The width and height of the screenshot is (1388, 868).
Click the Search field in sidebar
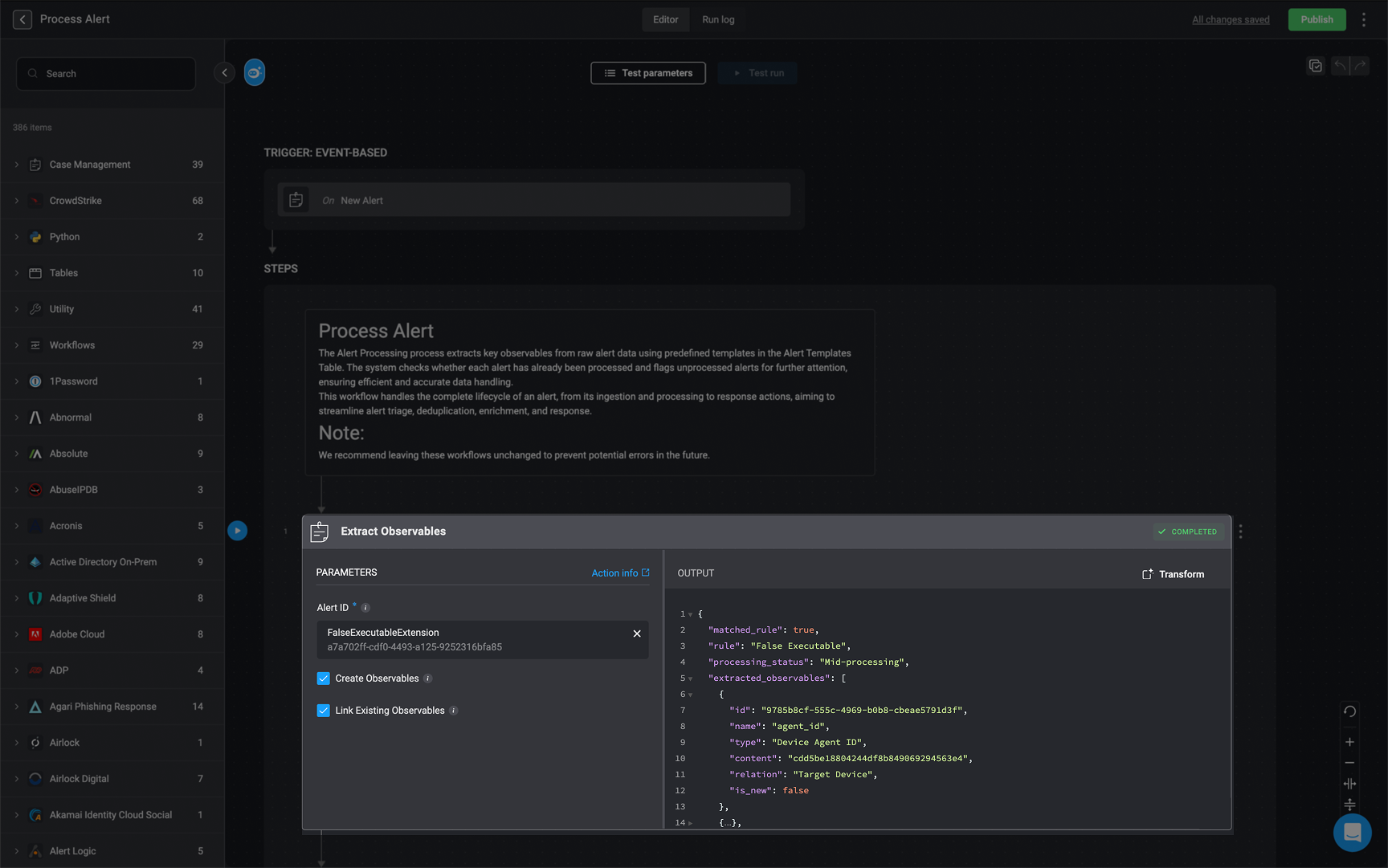(106, 74)
